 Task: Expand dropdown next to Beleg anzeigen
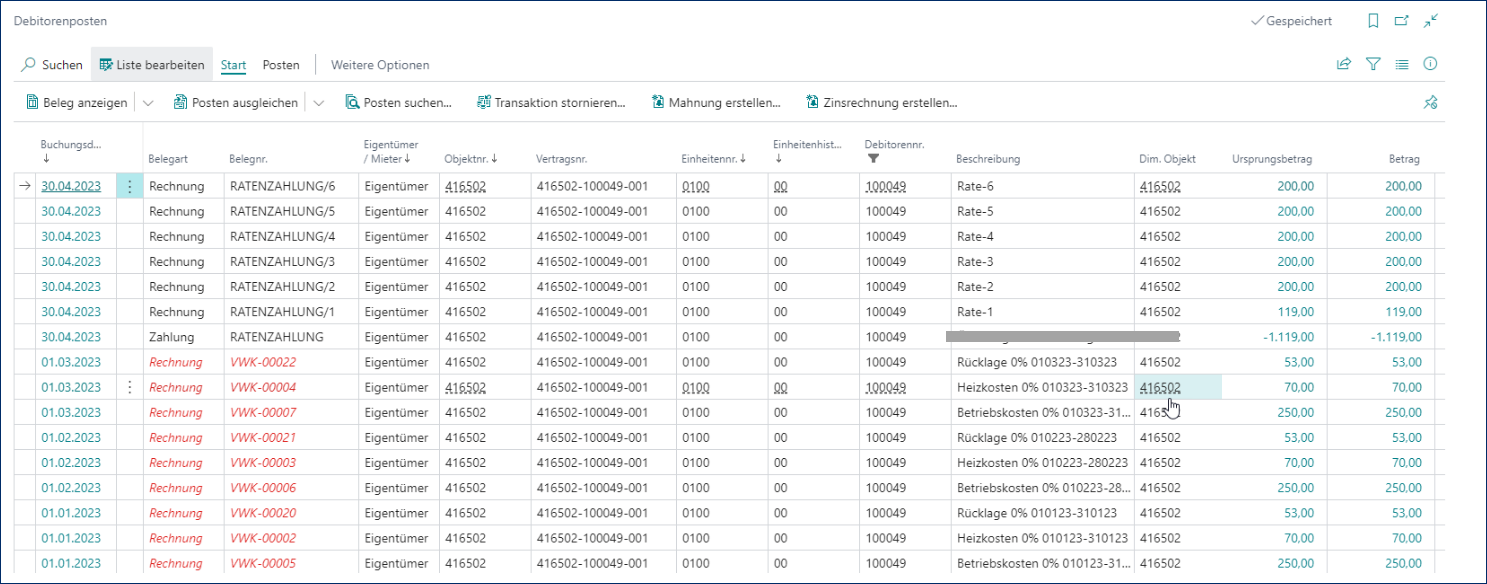(x=148, y=102)
